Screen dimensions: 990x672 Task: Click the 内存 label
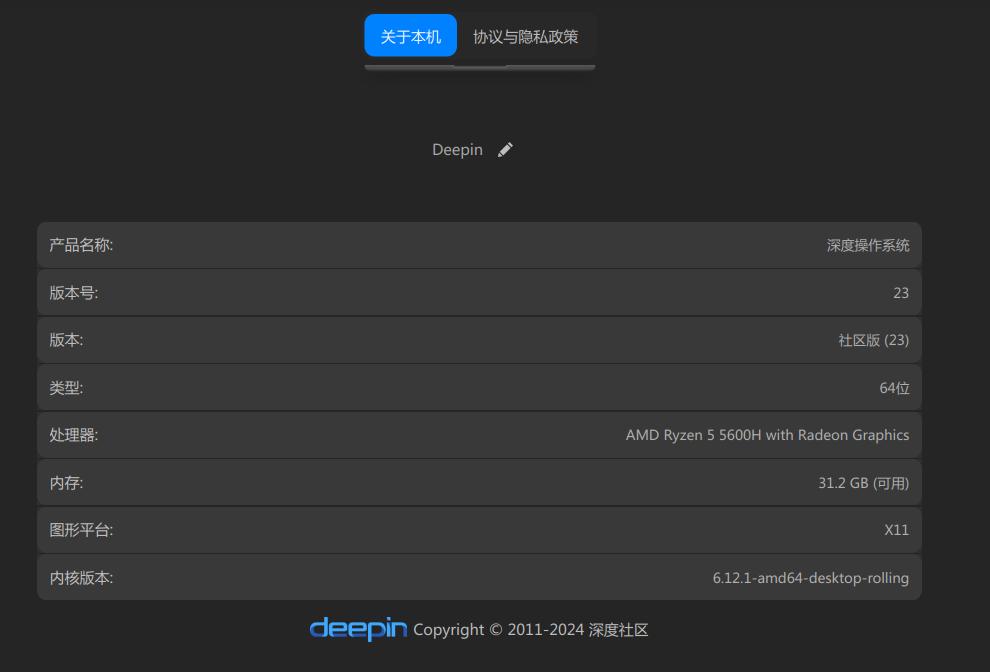66,483
